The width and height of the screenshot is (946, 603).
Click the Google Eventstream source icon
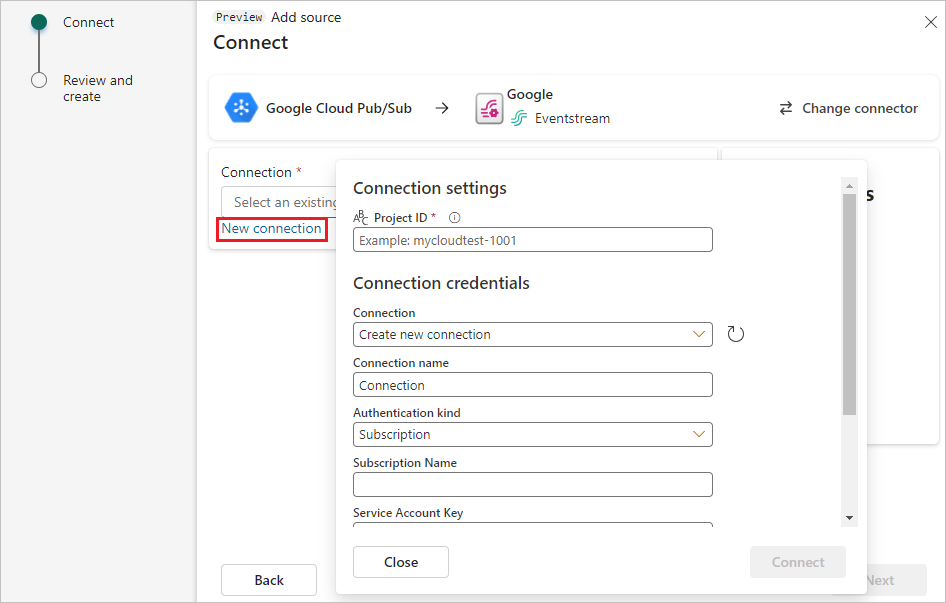click(x=489, y=107)
